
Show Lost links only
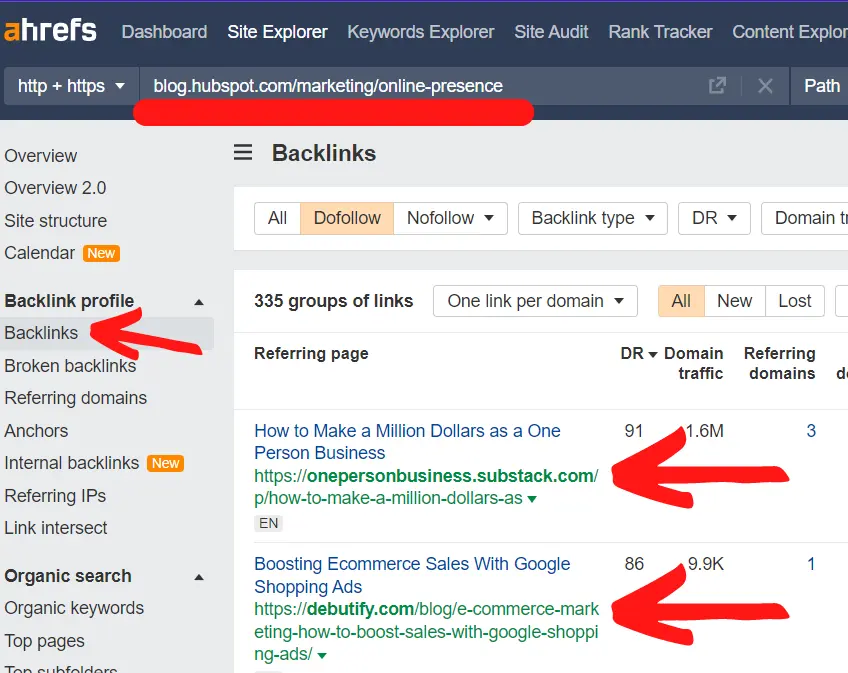(794, 301)
